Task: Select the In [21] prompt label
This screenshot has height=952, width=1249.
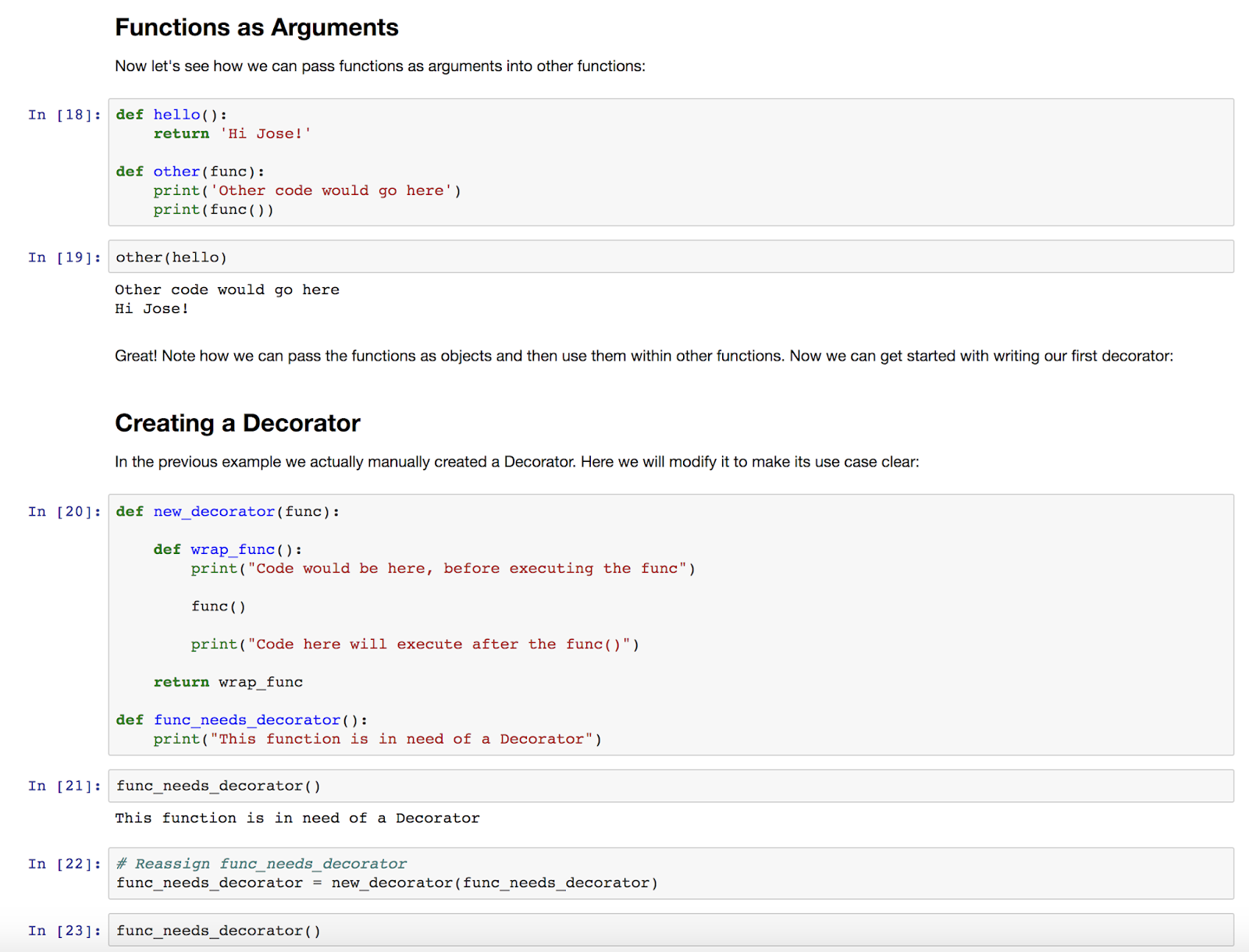Action: tap(64, 786)
